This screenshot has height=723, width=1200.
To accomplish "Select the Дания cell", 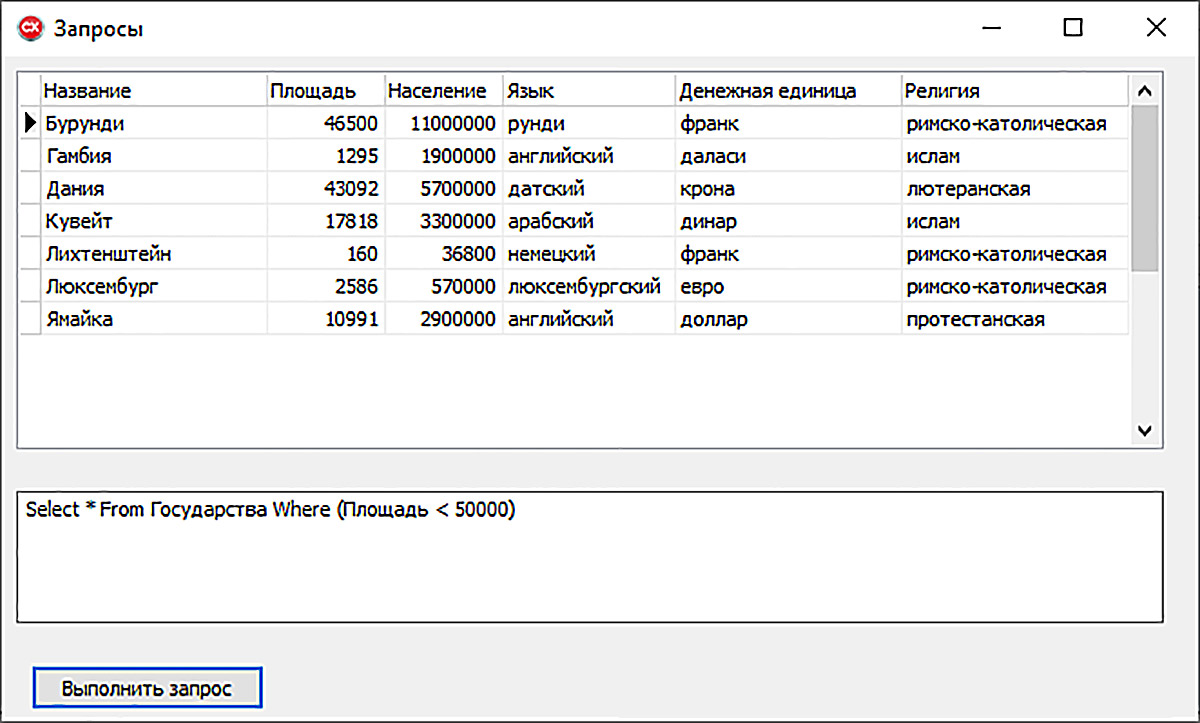I will 153,188.
